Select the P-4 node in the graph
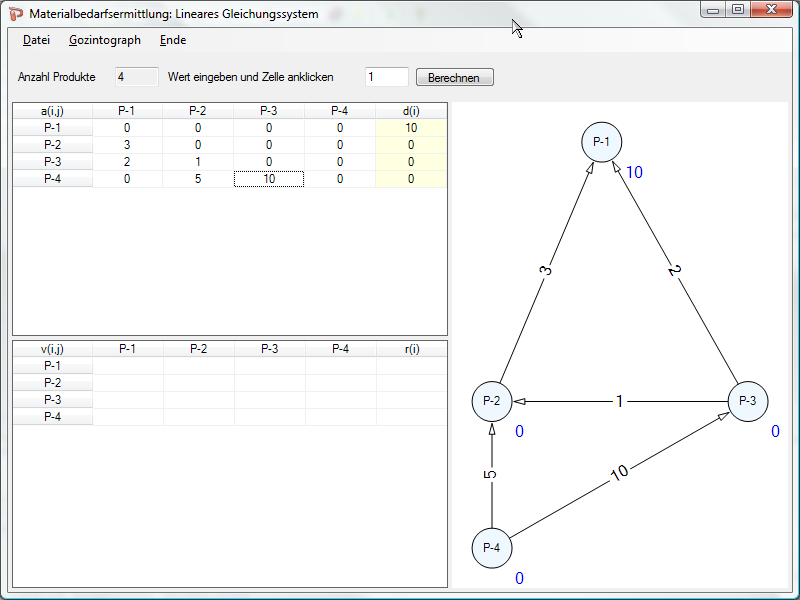800x600 pixels. (491, 547)
